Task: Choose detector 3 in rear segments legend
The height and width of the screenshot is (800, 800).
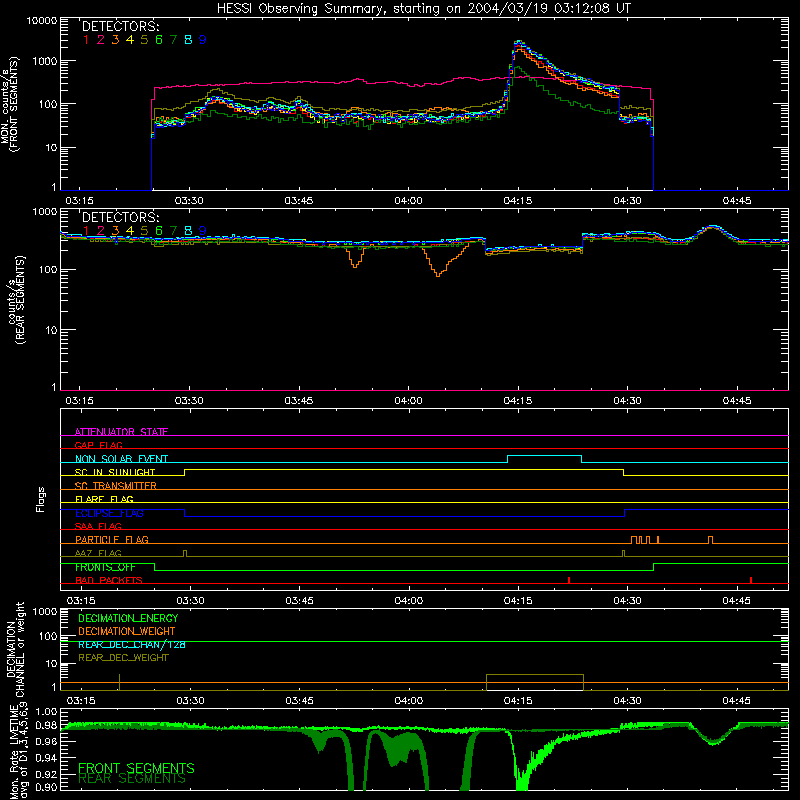Action: 115,231
